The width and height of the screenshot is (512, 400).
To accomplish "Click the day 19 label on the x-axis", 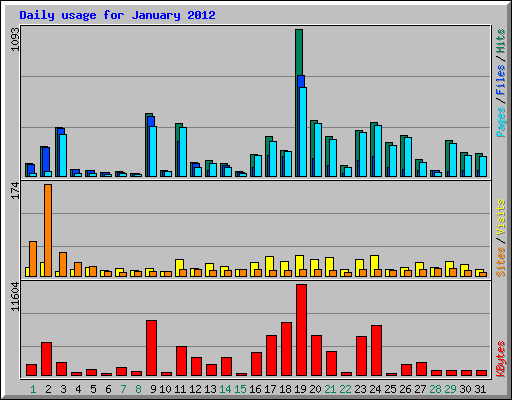I will coord(300,389).
